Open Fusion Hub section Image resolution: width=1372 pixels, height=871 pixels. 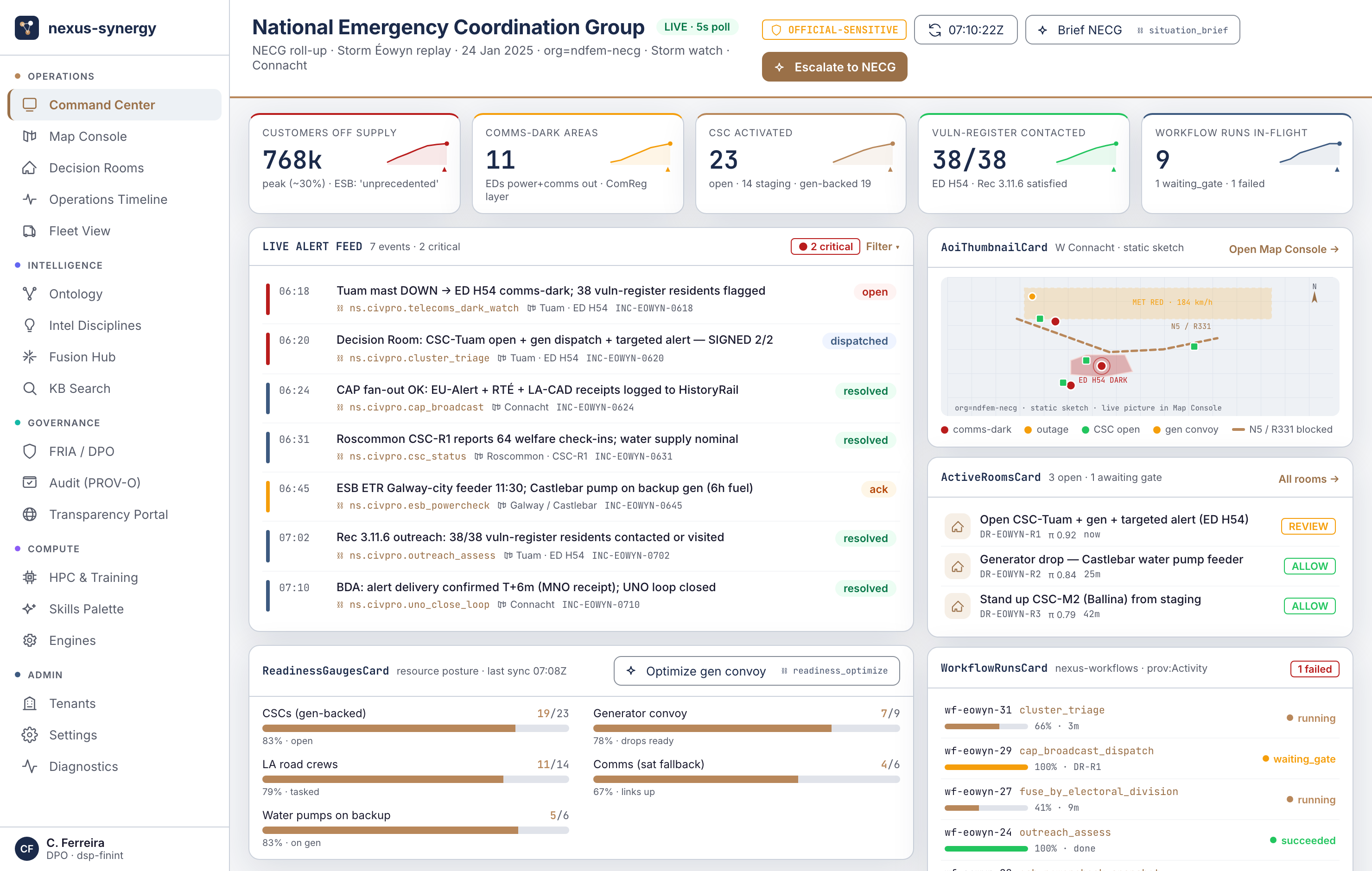[114, 357]
